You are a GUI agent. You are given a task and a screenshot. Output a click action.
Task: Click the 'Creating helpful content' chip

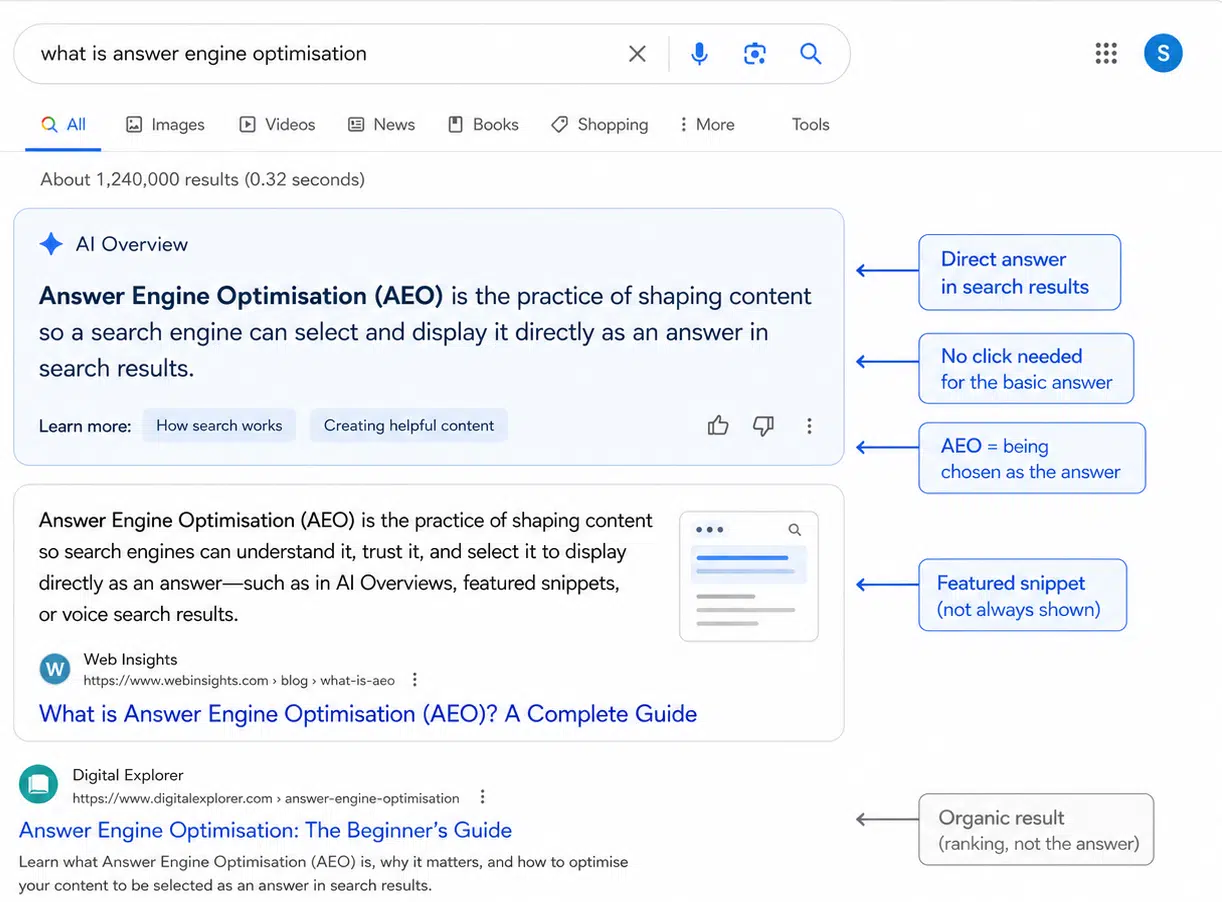tap(409, 425)
